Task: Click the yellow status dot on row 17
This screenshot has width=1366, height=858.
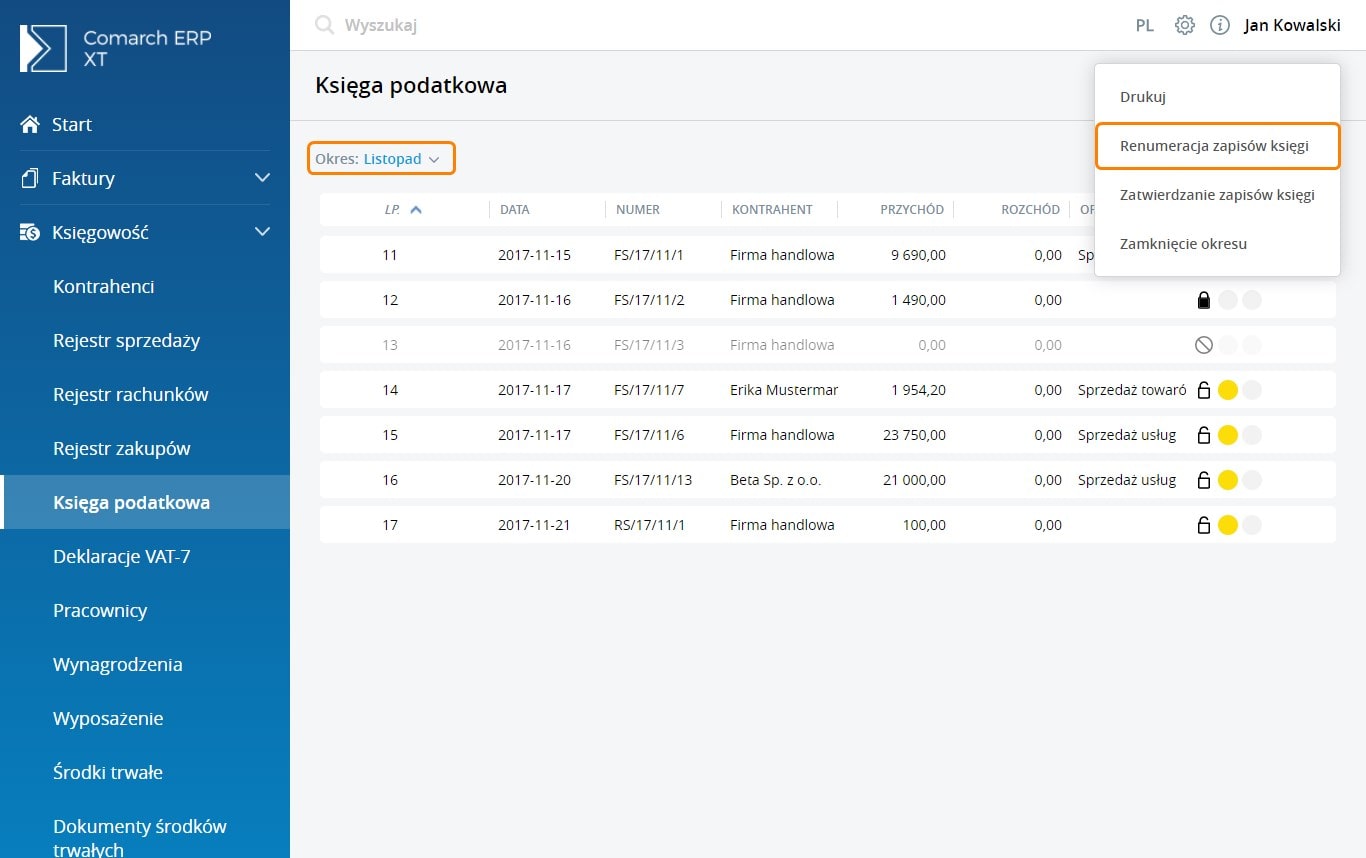Action: (1228, 525)
